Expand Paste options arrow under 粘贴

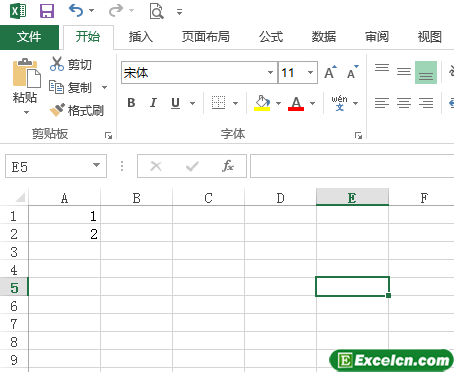(26, 112)
